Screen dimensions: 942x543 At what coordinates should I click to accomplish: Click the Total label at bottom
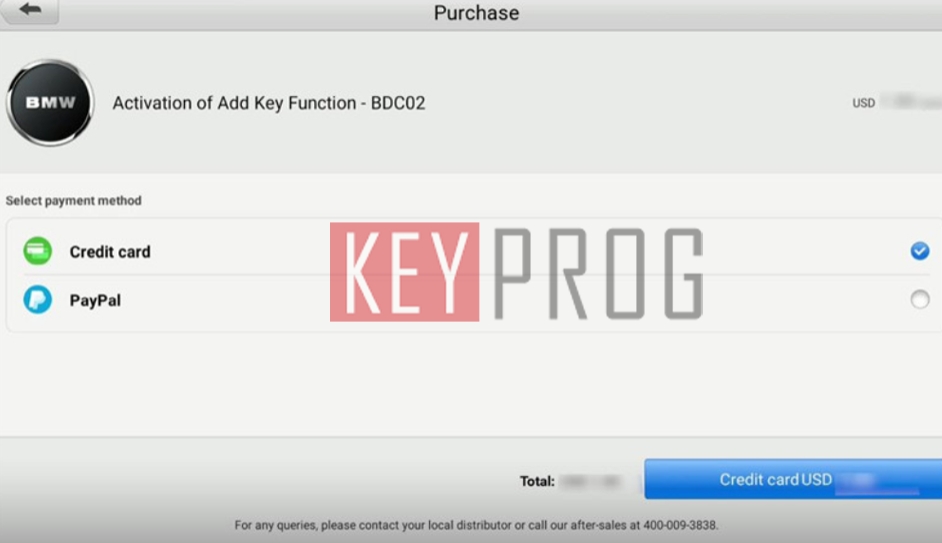pyautogui.click(x=537, y=481)
